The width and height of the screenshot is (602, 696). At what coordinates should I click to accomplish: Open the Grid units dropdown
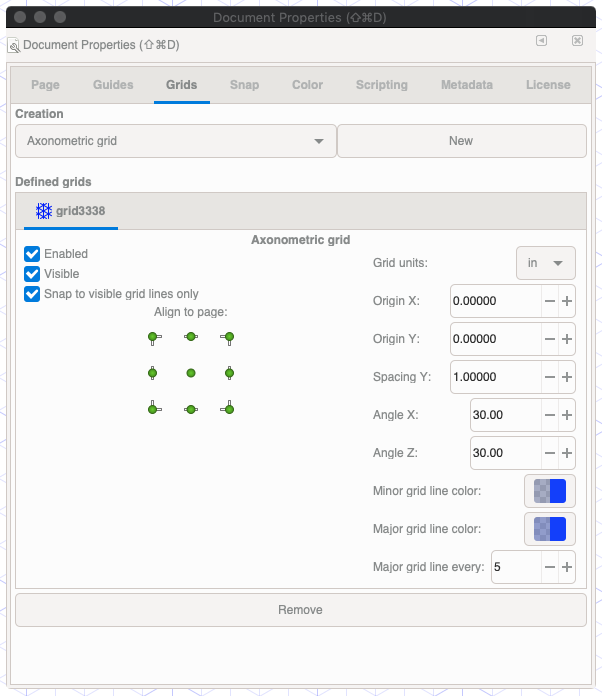pyautogui.click(x=545, y=263)
